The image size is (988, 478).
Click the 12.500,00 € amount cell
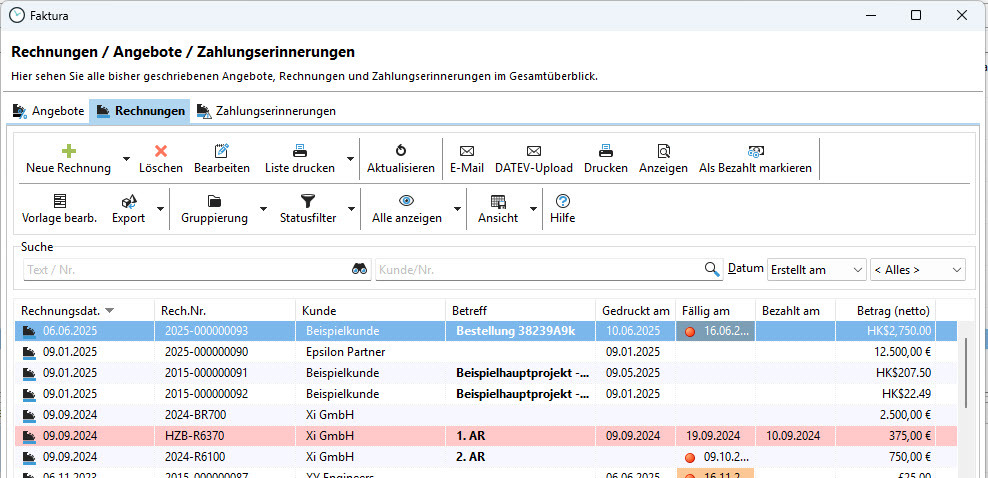pos(886,352)
